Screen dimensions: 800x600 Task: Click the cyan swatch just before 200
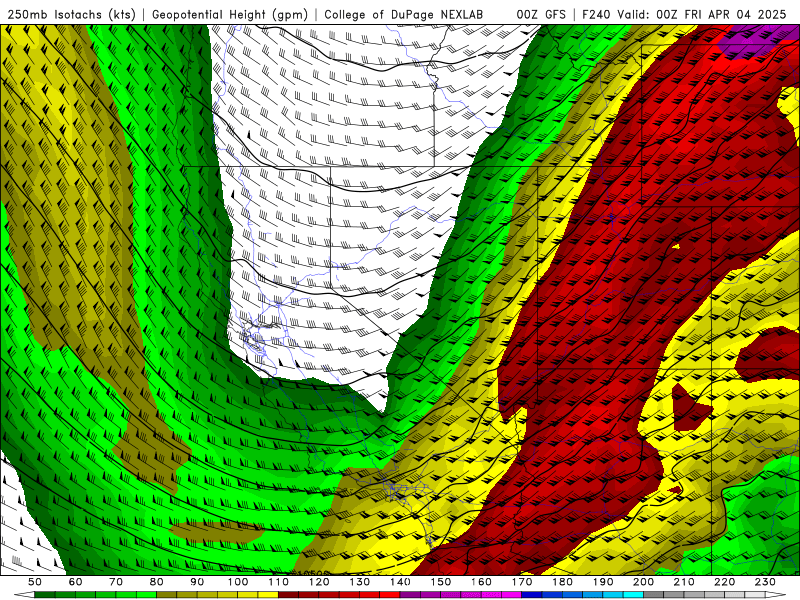634,595
